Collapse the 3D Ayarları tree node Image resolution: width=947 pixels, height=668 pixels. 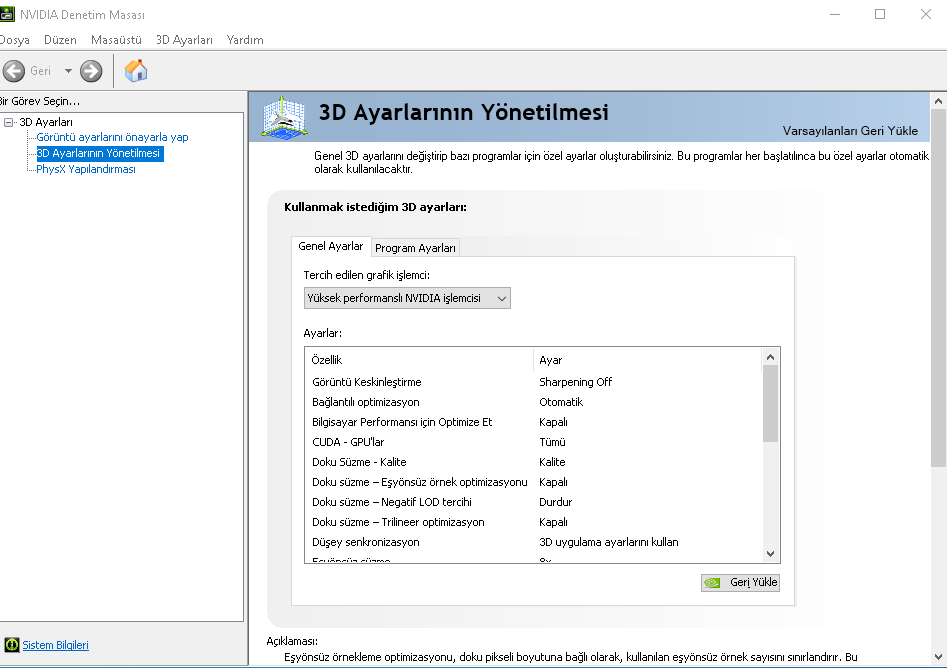pyautogui.click(x=8, y=122)
